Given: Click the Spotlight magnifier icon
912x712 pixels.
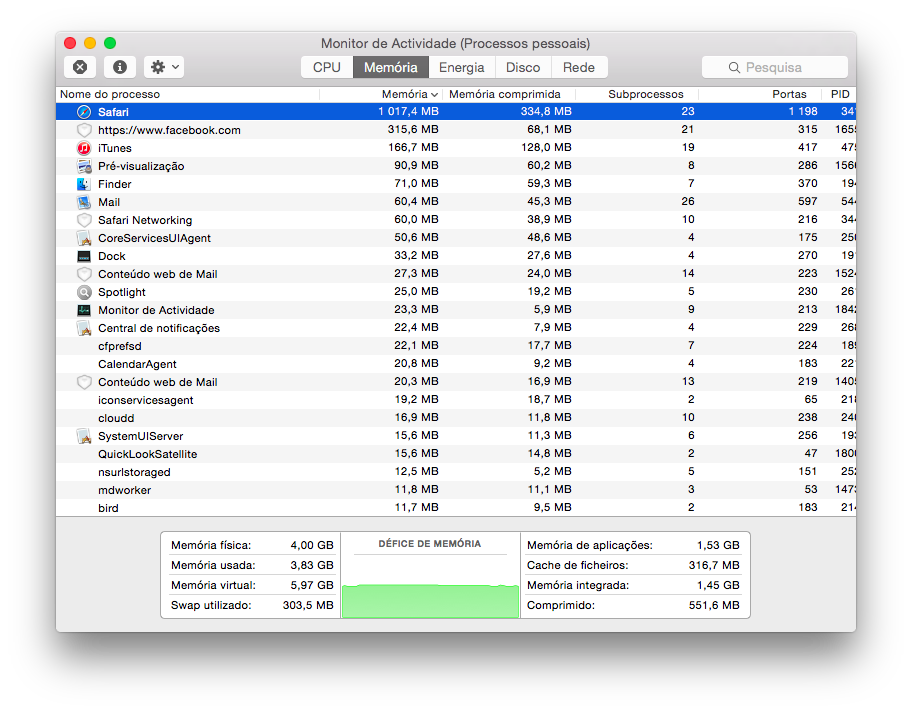Looking at the screenshot, I should tap(84, 292).
